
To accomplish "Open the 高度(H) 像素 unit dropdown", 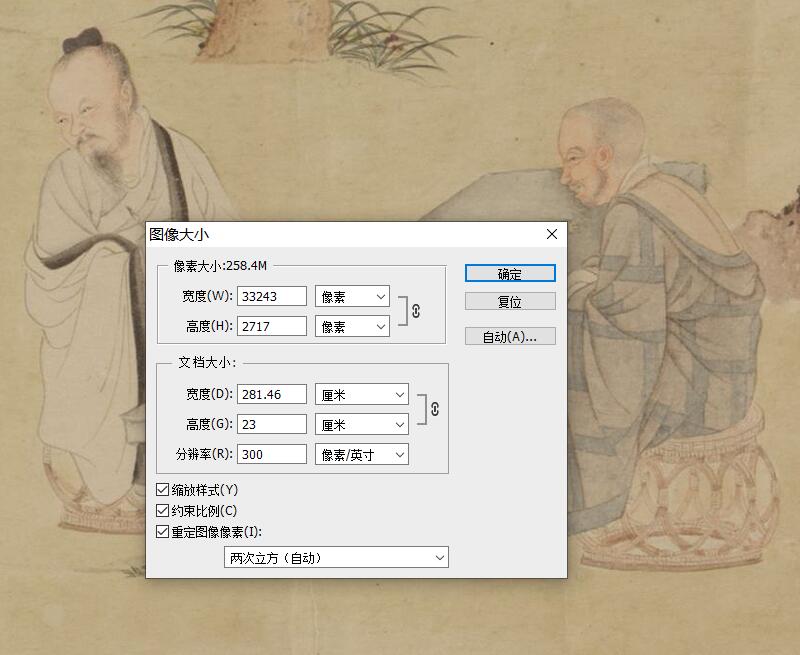I will (x=353, y=326).
